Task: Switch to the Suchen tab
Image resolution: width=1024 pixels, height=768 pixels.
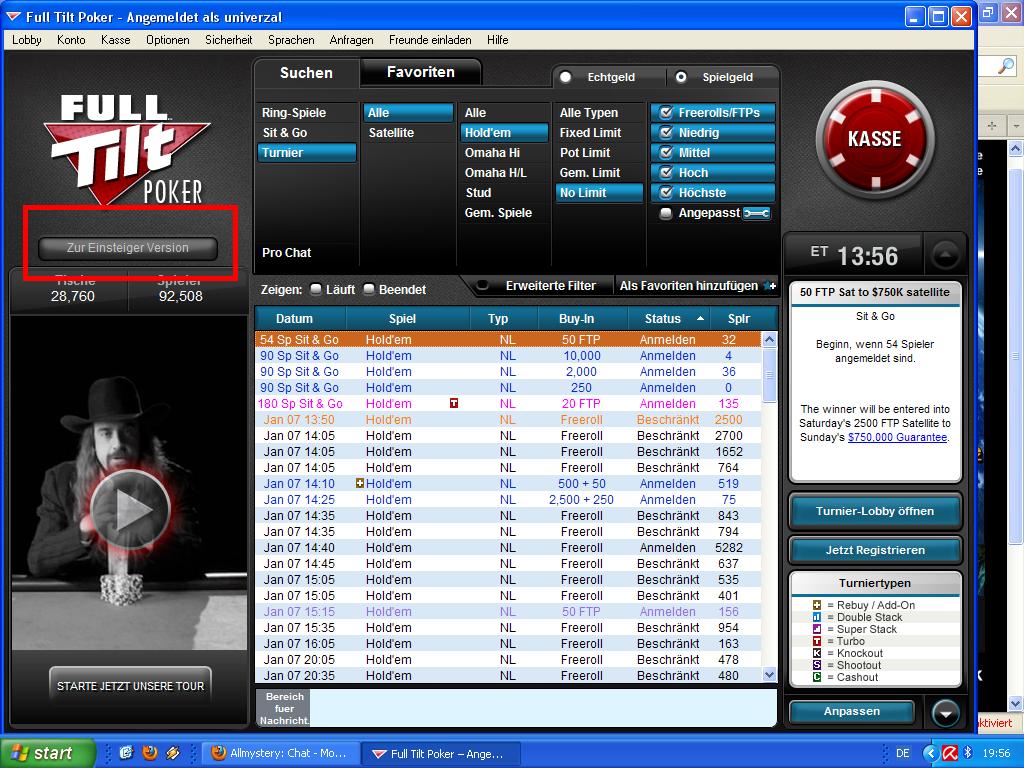Action: point(306,72)
